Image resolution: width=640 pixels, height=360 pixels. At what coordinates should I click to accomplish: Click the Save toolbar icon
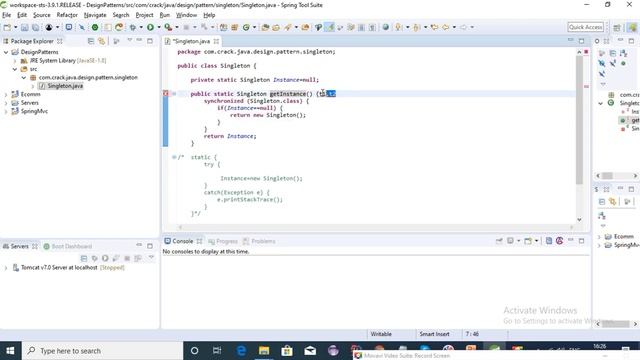[24, 27]
